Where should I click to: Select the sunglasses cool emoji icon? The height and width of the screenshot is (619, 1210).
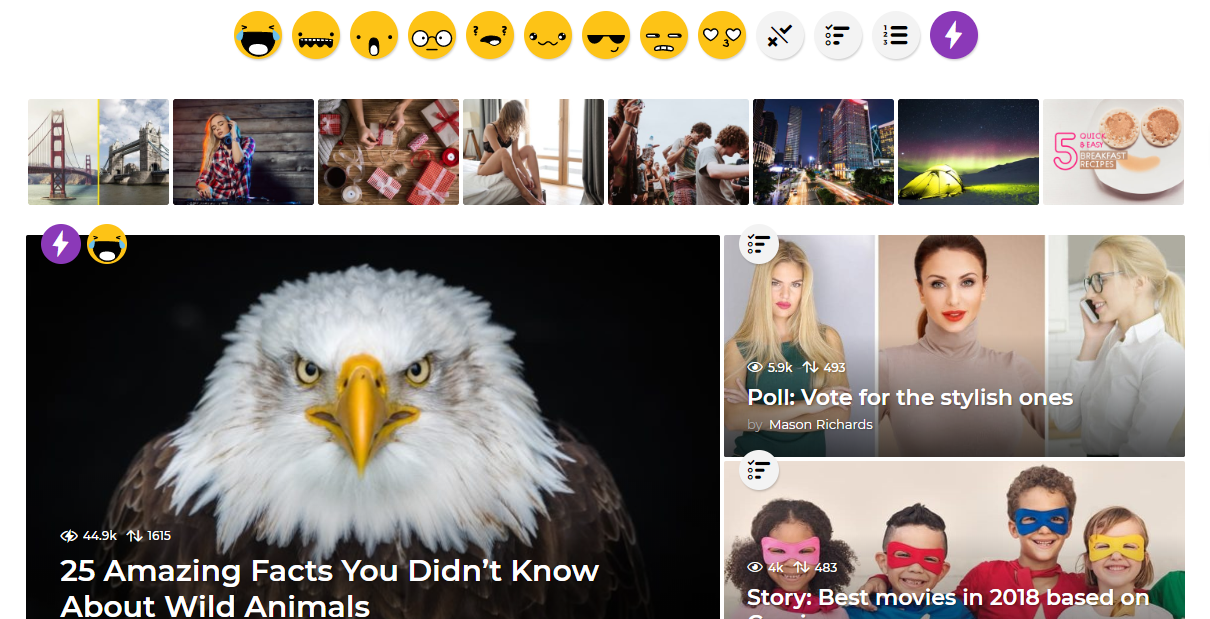click(606, 36)
